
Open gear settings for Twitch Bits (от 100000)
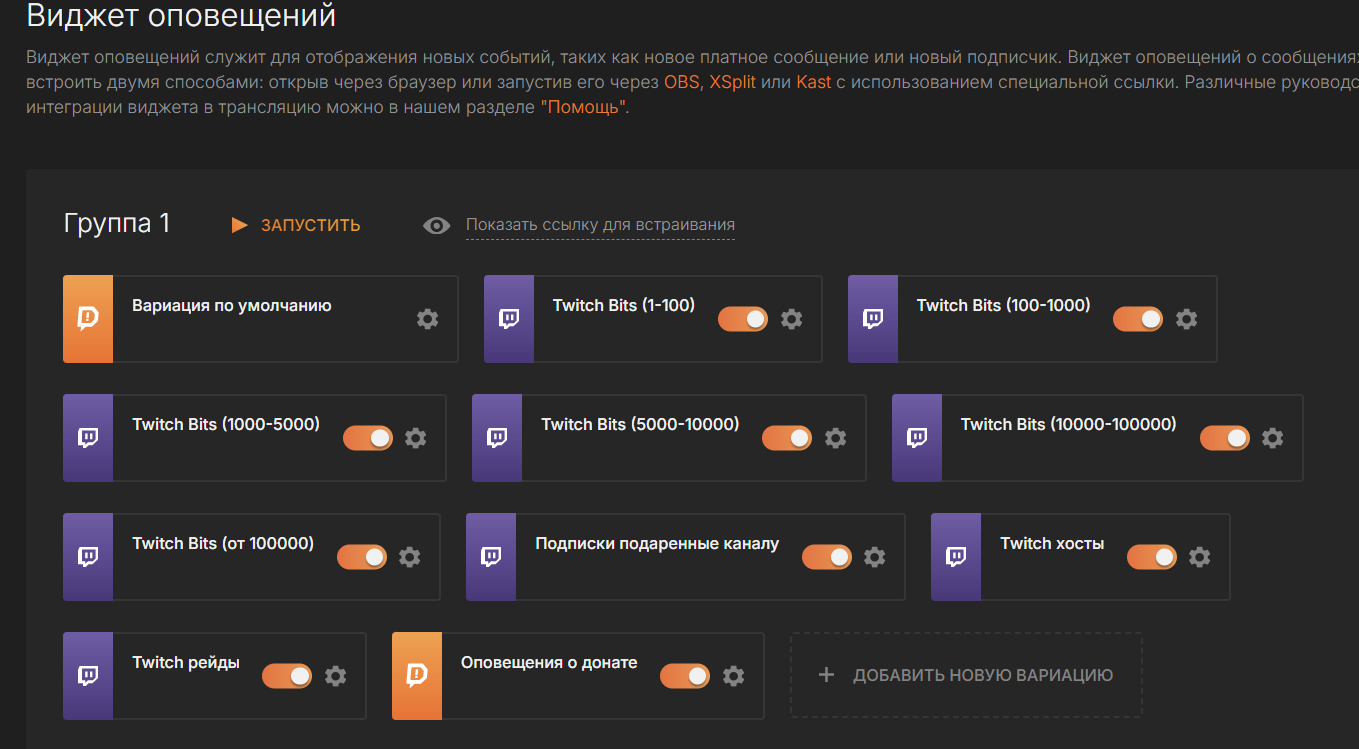[x=410, y=557]
